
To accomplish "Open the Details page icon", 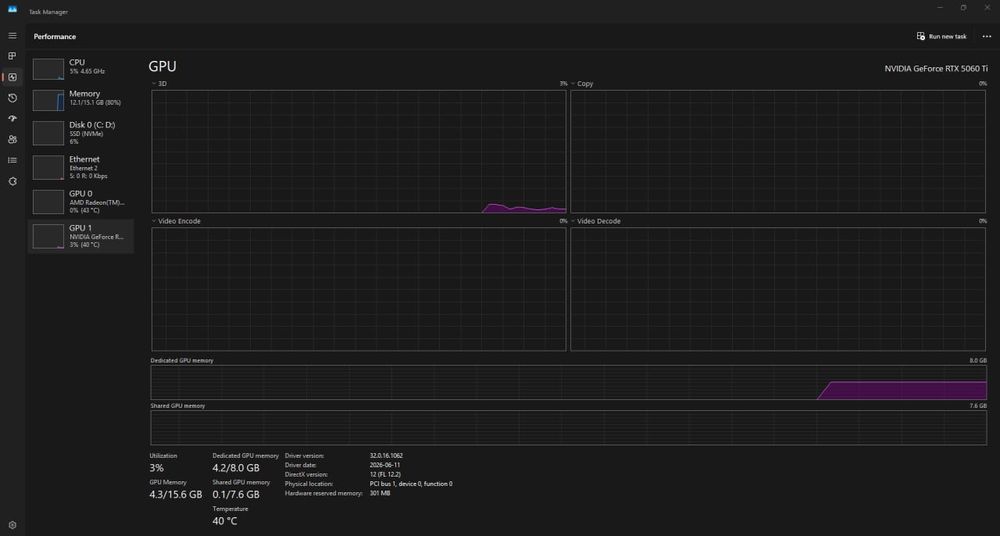I will point(12,160).
